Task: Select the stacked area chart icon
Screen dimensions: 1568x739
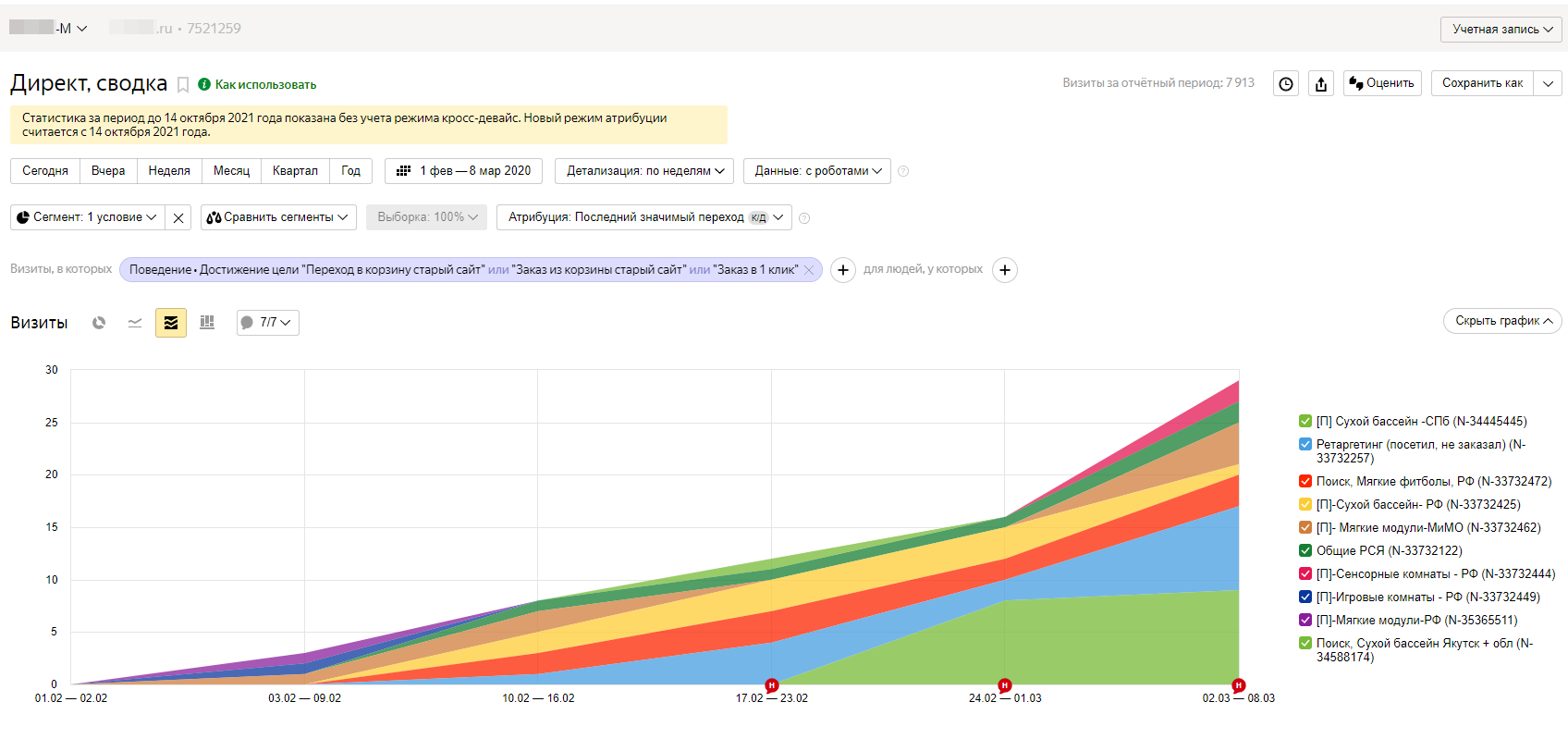Action: tap(171, 323)
